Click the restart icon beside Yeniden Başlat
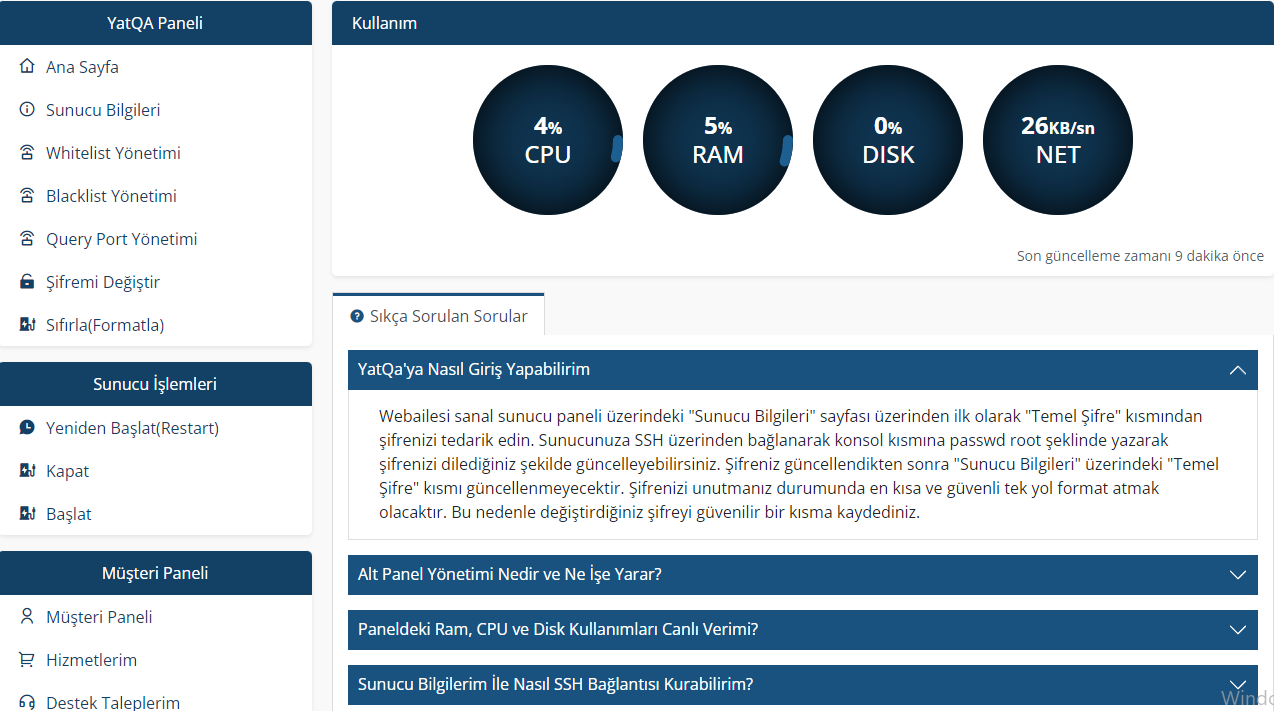 [x=27, y=428]
